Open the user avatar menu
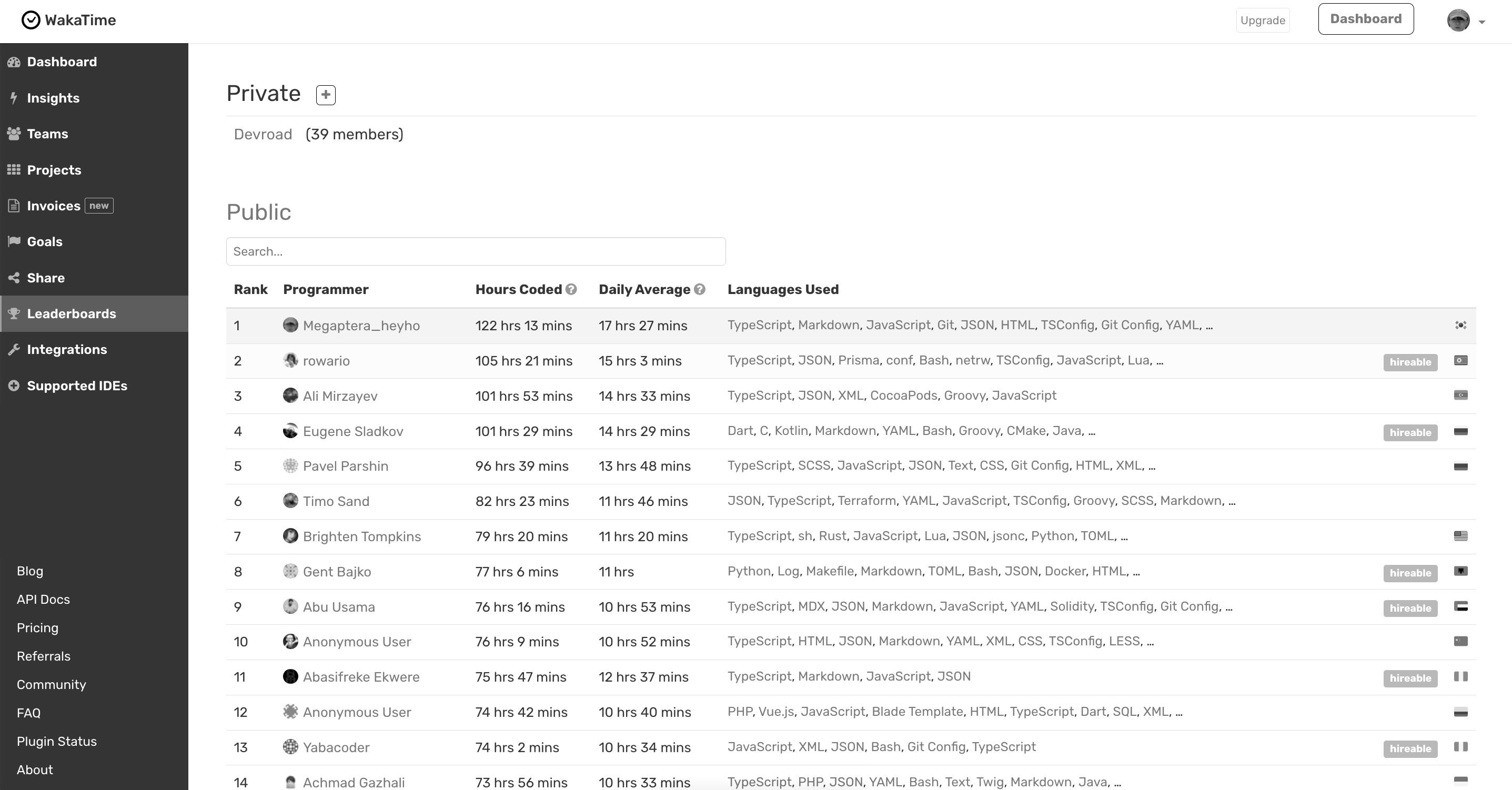The width and height of the screenshot is (1512, 790). (1458, 21)
